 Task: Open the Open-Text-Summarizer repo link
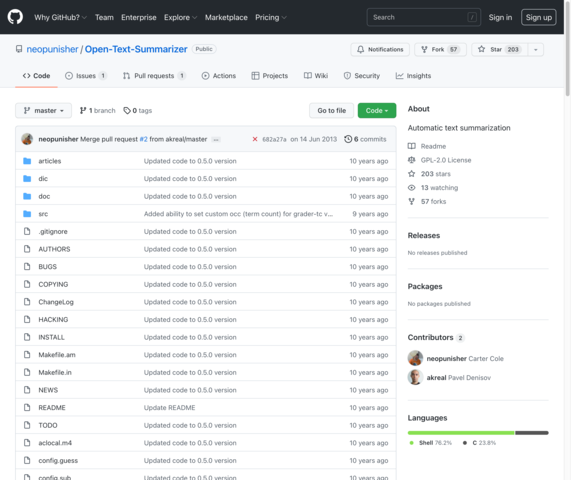pos(136,49)
